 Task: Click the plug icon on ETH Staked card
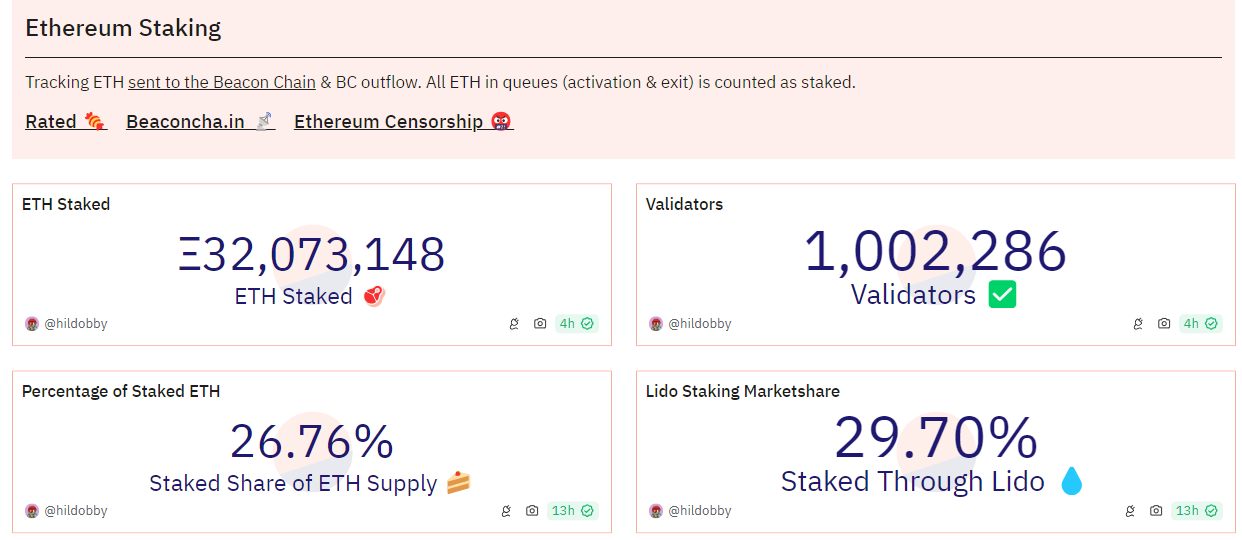click(x=514, y=324)
